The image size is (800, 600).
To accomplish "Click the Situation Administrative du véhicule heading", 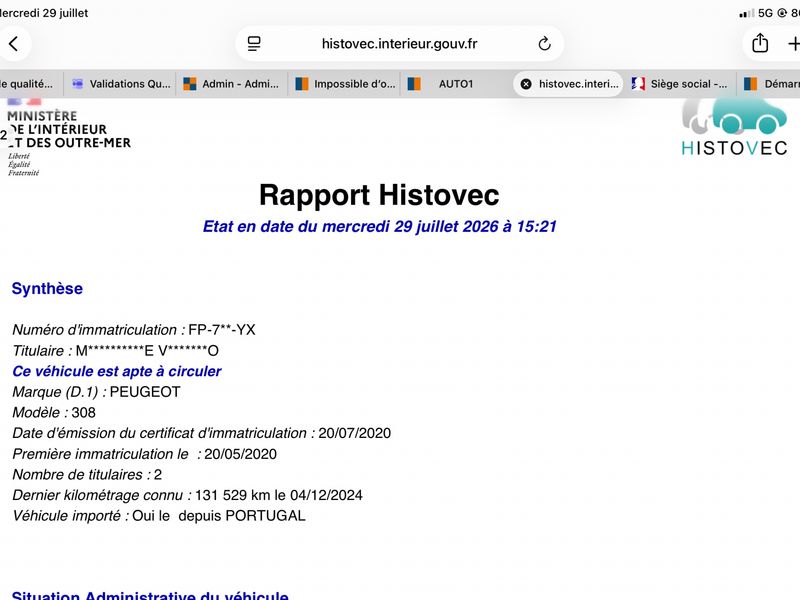I will 150,595.
